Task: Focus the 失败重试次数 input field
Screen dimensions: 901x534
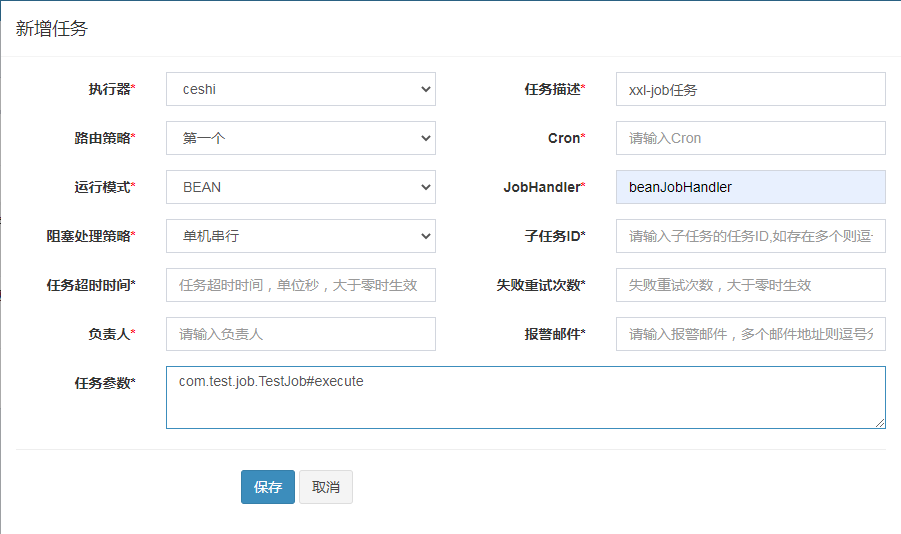Action: coord(750,285)
